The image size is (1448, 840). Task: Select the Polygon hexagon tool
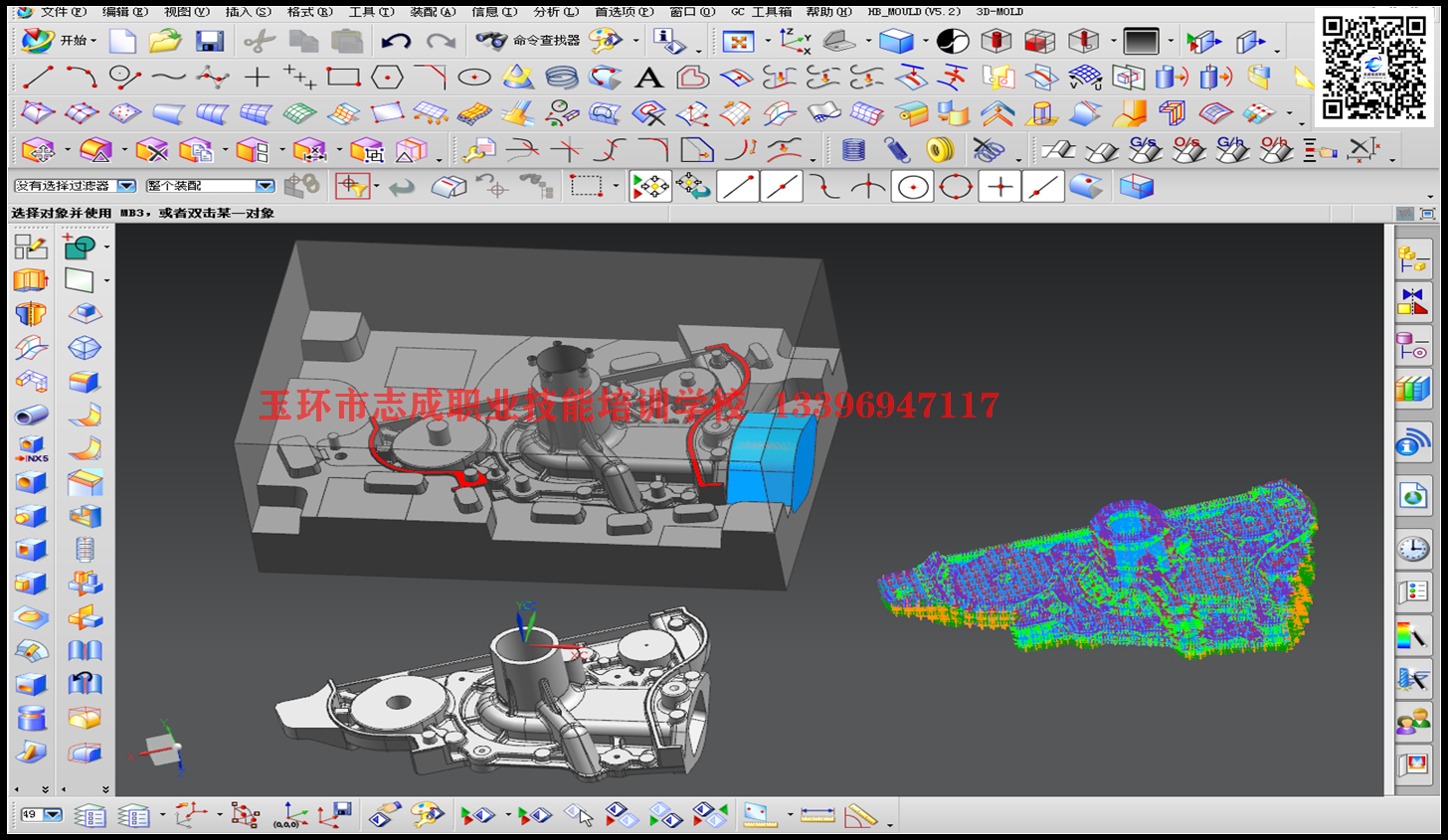click(387, 77)
